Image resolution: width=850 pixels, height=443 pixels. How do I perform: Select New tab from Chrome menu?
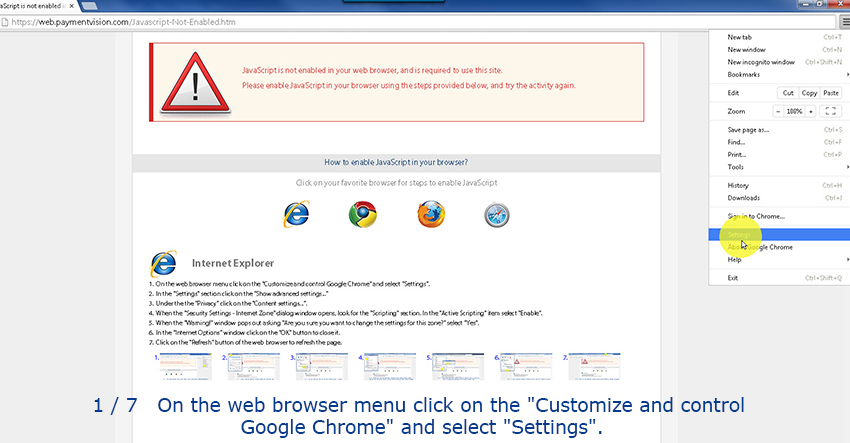(780, 37)
